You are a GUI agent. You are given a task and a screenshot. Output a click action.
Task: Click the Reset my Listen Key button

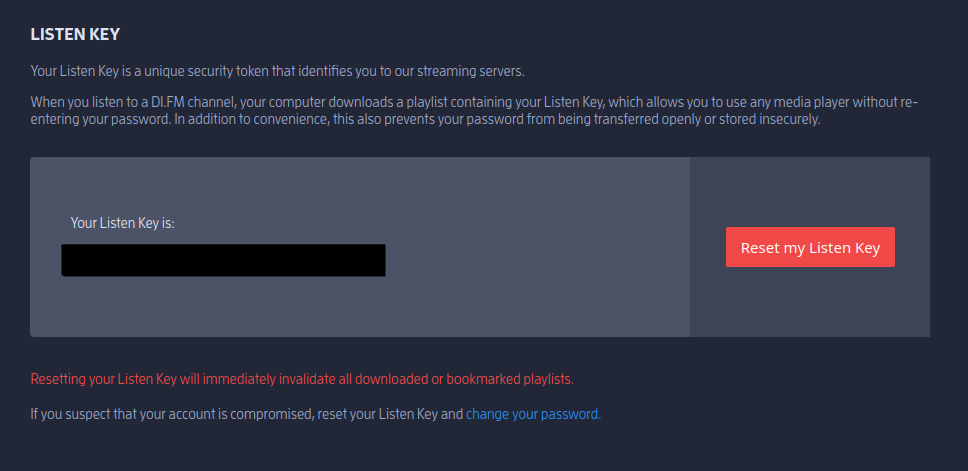point(810,248)
